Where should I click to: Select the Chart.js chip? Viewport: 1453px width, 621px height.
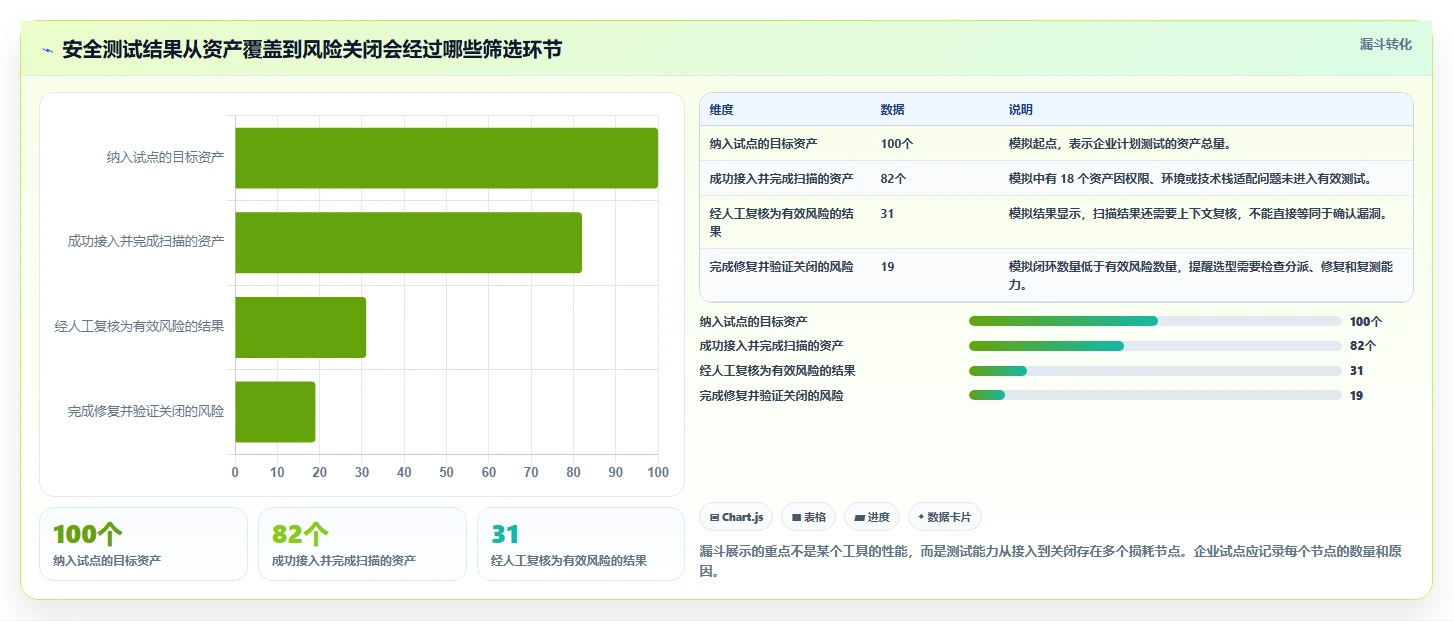[x=736, y=517]
